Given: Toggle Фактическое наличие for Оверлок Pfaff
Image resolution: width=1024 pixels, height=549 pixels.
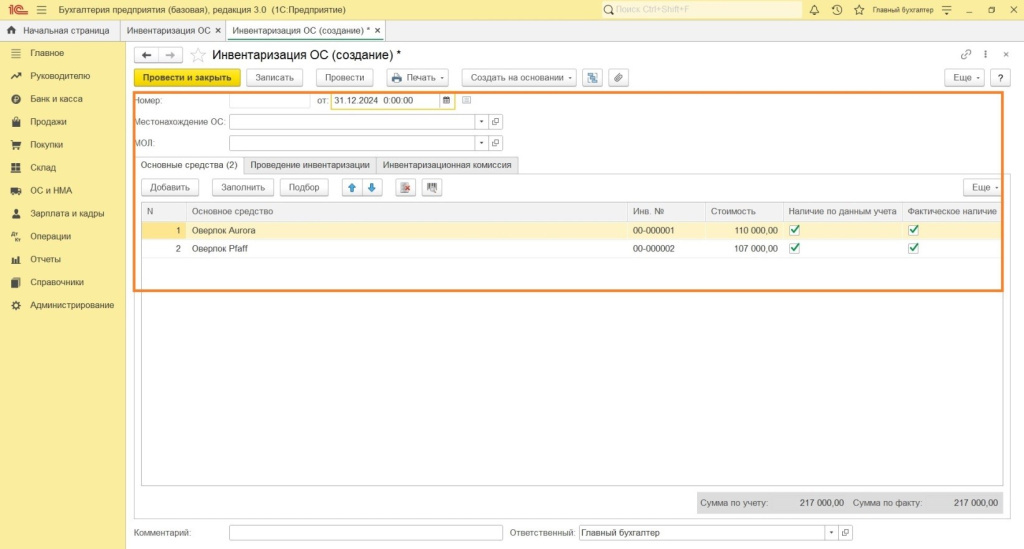Looking at the screenshot, I should tap(913, 248).
